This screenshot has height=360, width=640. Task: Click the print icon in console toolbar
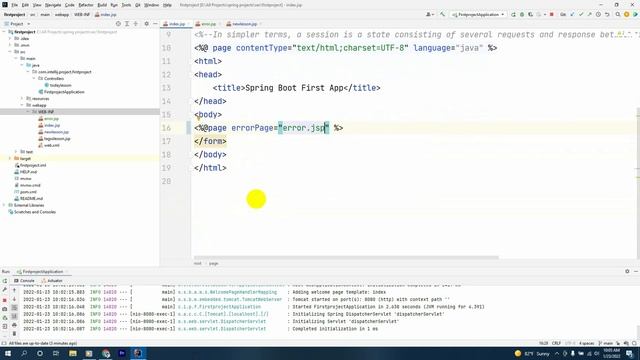pos(14,325)
